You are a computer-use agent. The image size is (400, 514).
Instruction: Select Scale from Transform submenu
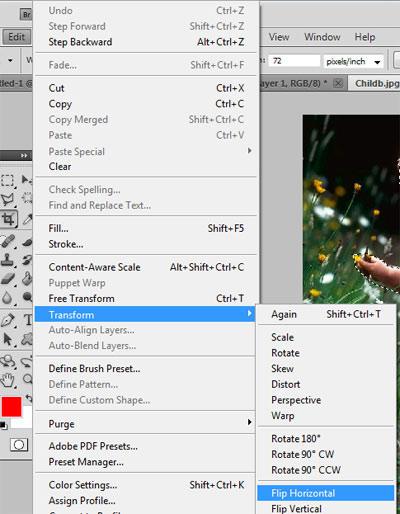pos(282,337)
